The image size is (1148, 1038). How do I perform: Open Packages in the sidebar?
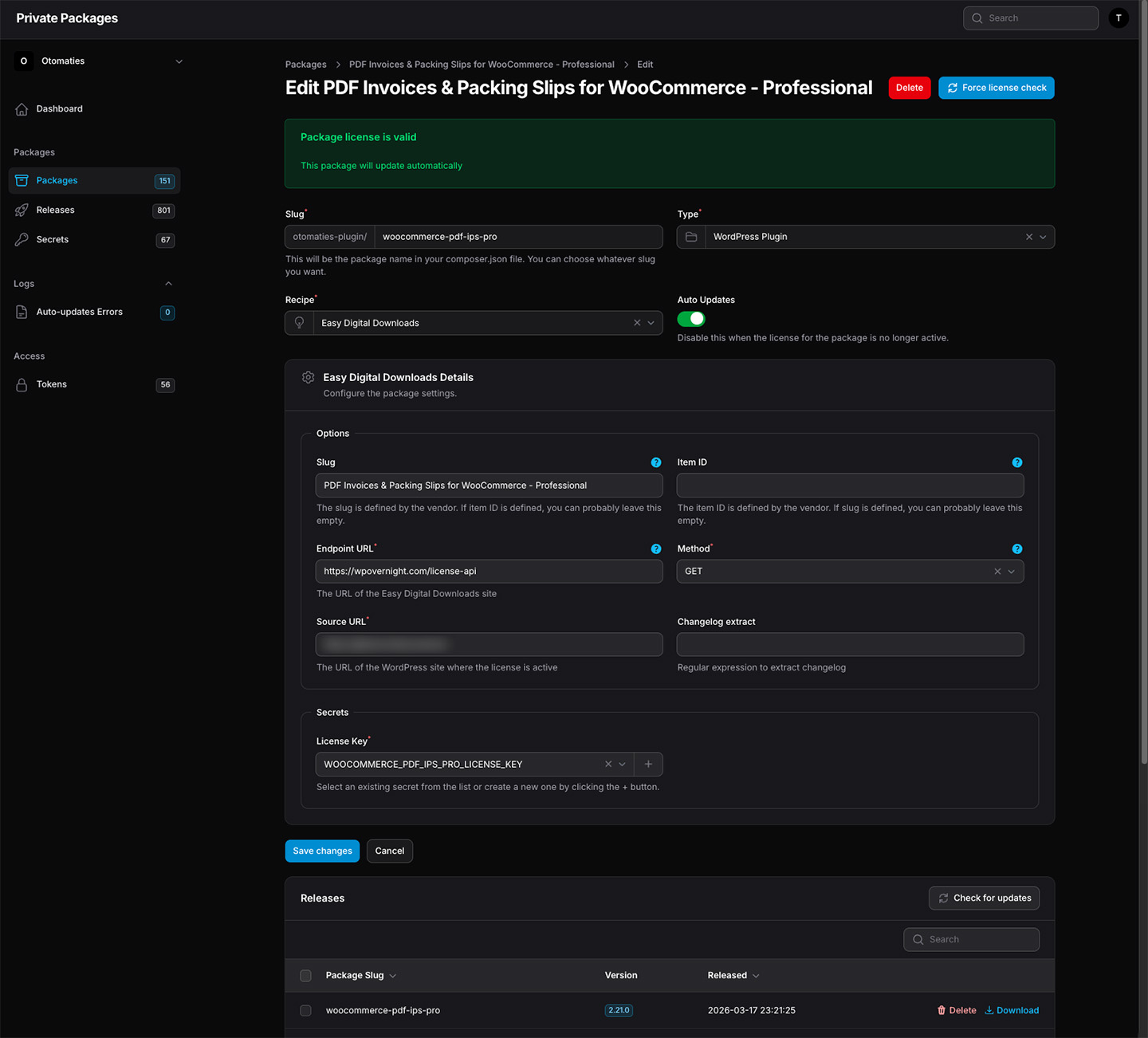95,181
